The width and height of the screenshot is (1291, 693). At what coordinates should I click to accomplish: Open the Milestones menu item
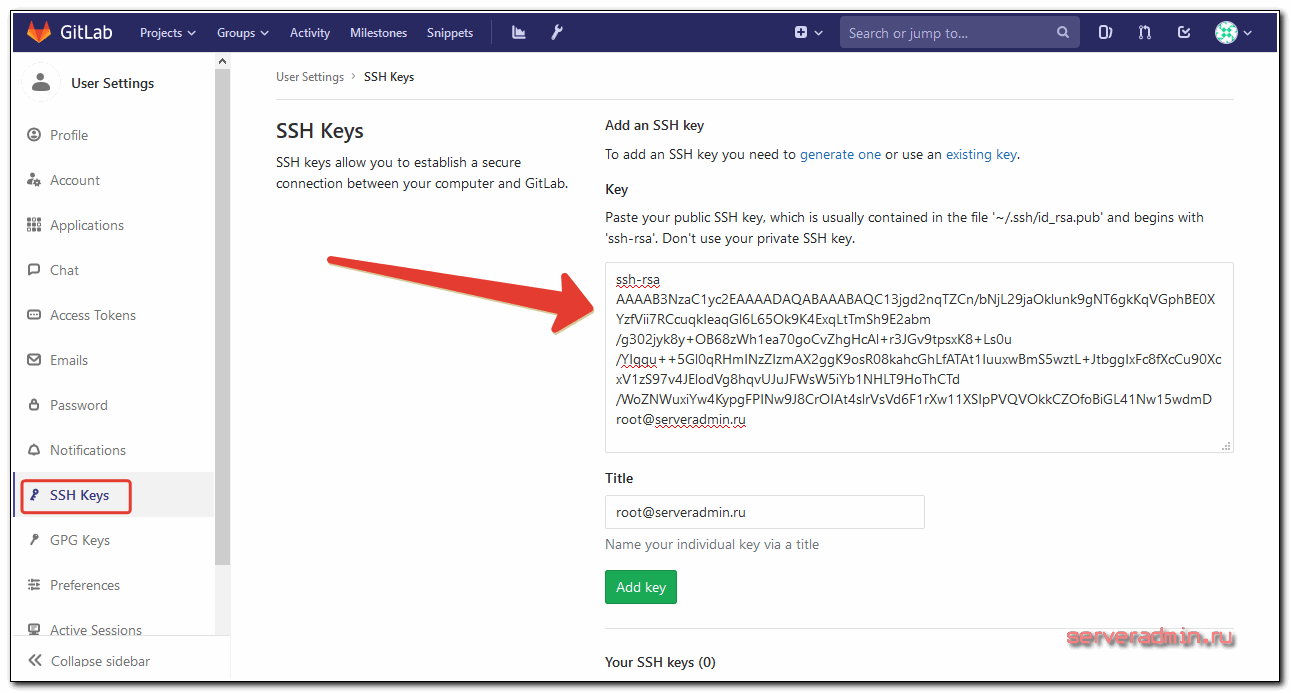pos(378,31)
